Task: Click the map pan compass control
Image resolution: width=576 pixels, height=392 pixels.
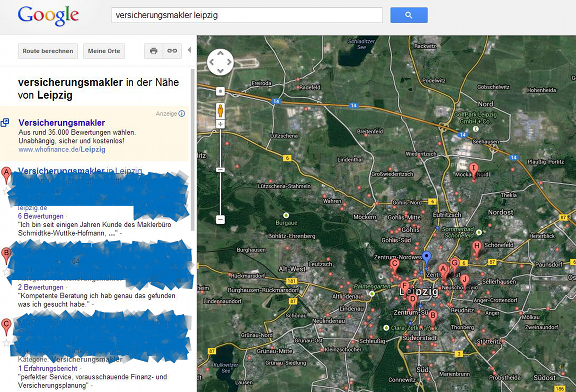Action: tap(220, 62)
